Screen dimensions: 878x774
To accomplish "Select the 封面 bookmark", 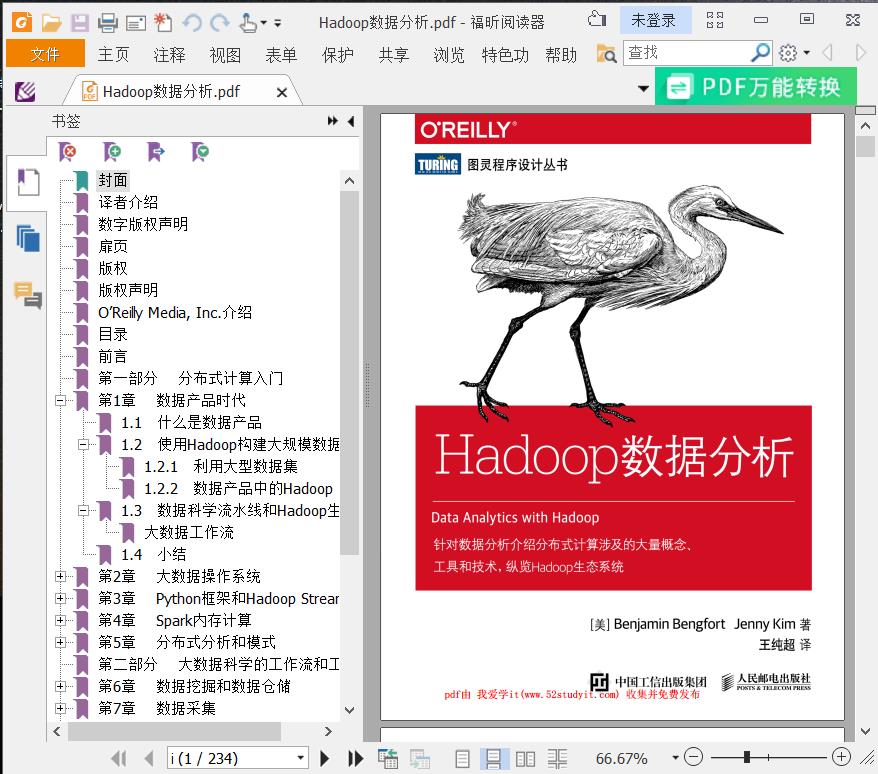I will tap(113, 180).
